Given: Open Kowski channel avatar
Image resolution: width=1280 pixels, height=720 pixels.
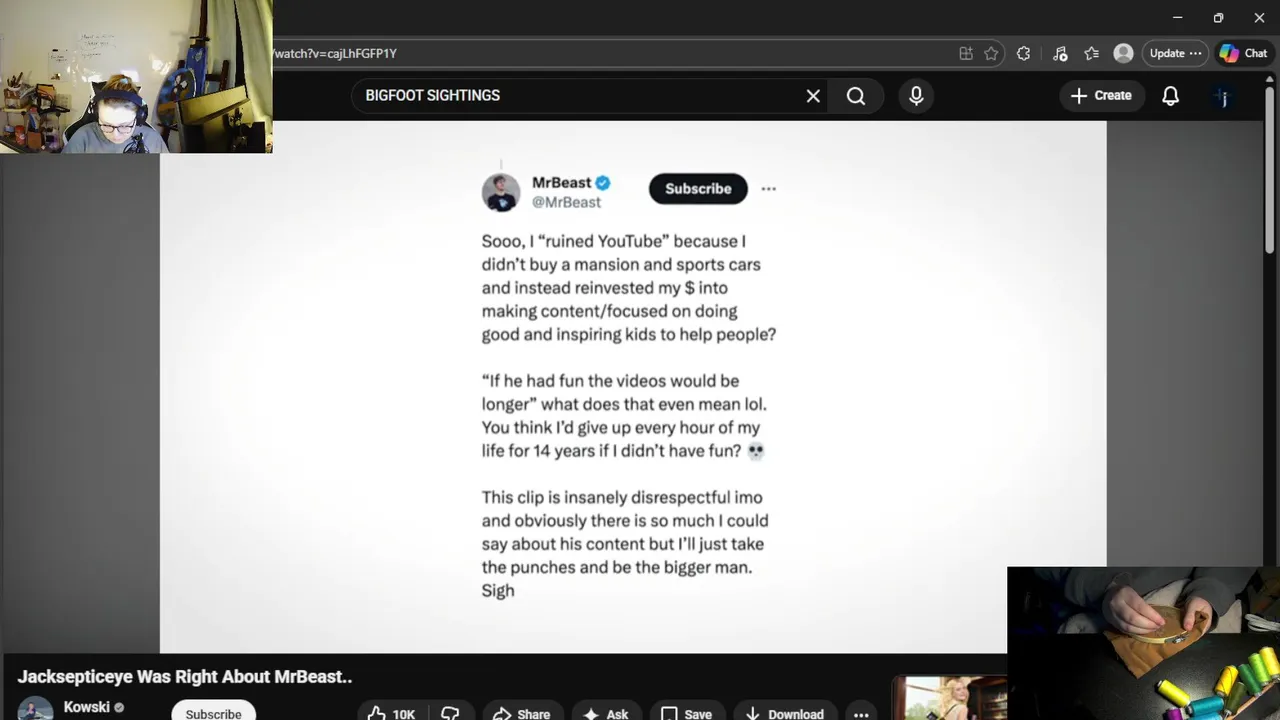Looking at the screenshot, I should pyautogui.click(x=35, y=708).
